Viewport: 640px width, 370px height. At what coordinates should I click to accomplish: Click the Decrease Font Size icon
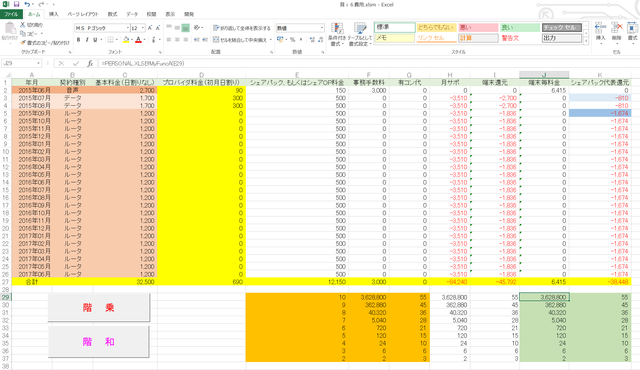pyautogui.click(x=158, y=28)
